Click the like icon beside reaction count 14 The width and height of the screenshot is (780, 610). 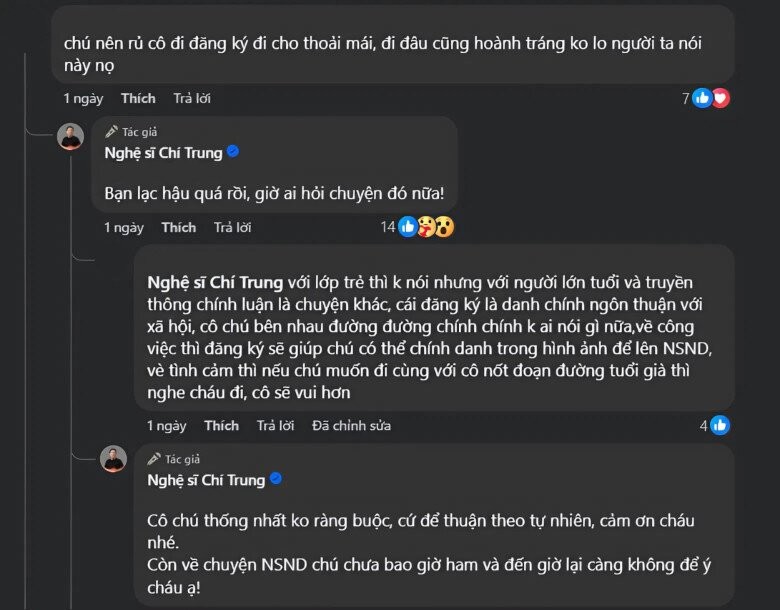[408, 227]
